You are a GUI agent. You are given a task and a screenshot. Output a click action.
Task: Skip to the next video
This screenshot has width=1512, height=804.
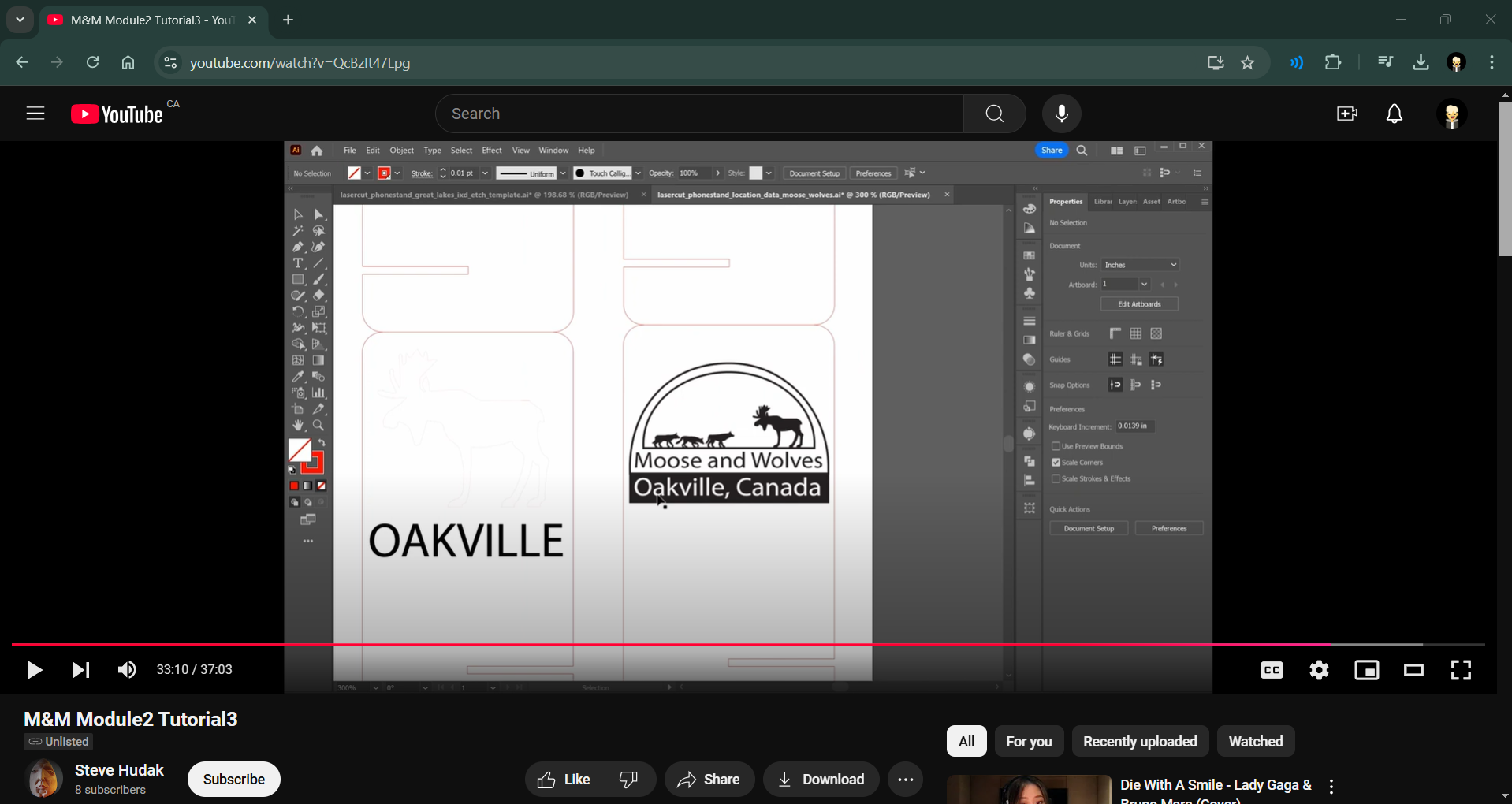point(80,670)
